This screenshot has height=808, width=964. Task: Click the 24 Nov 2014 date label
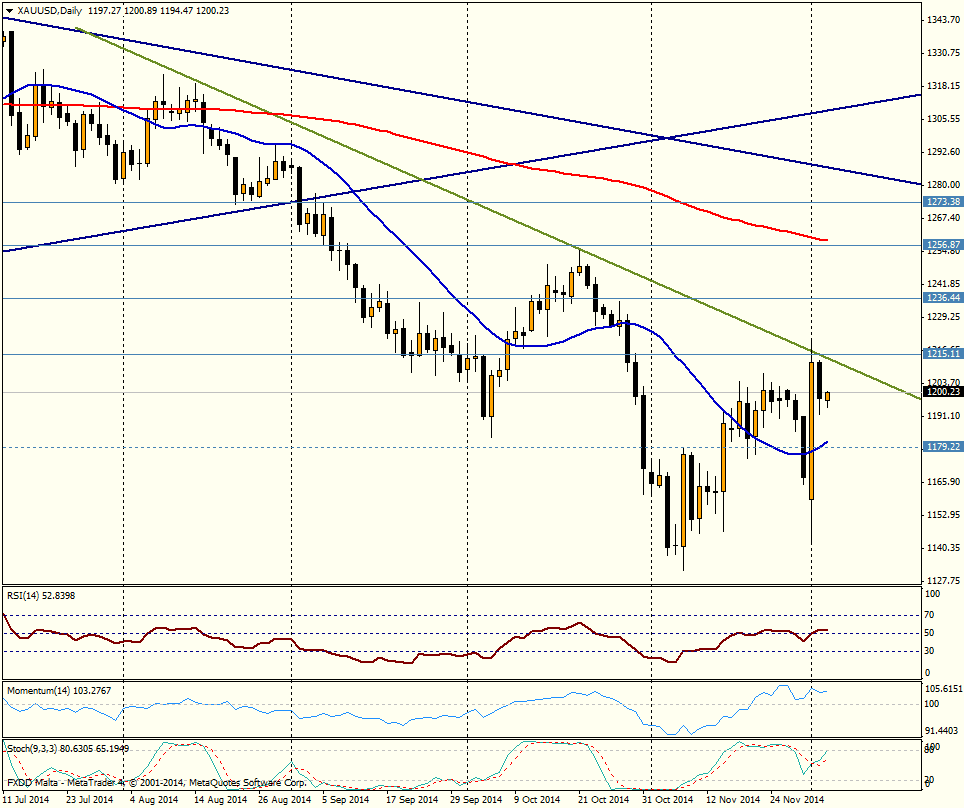tap(797, 800)
